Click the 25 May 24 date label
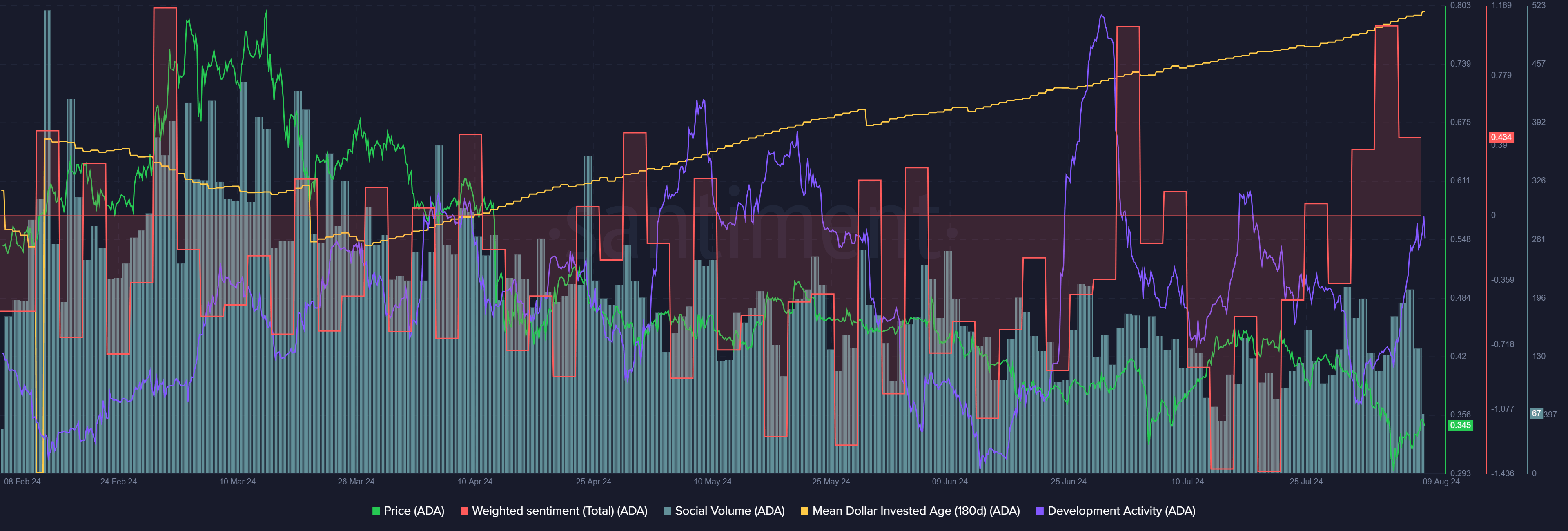This screenshot has width=1568, height=531. click(x=831, y=482)
